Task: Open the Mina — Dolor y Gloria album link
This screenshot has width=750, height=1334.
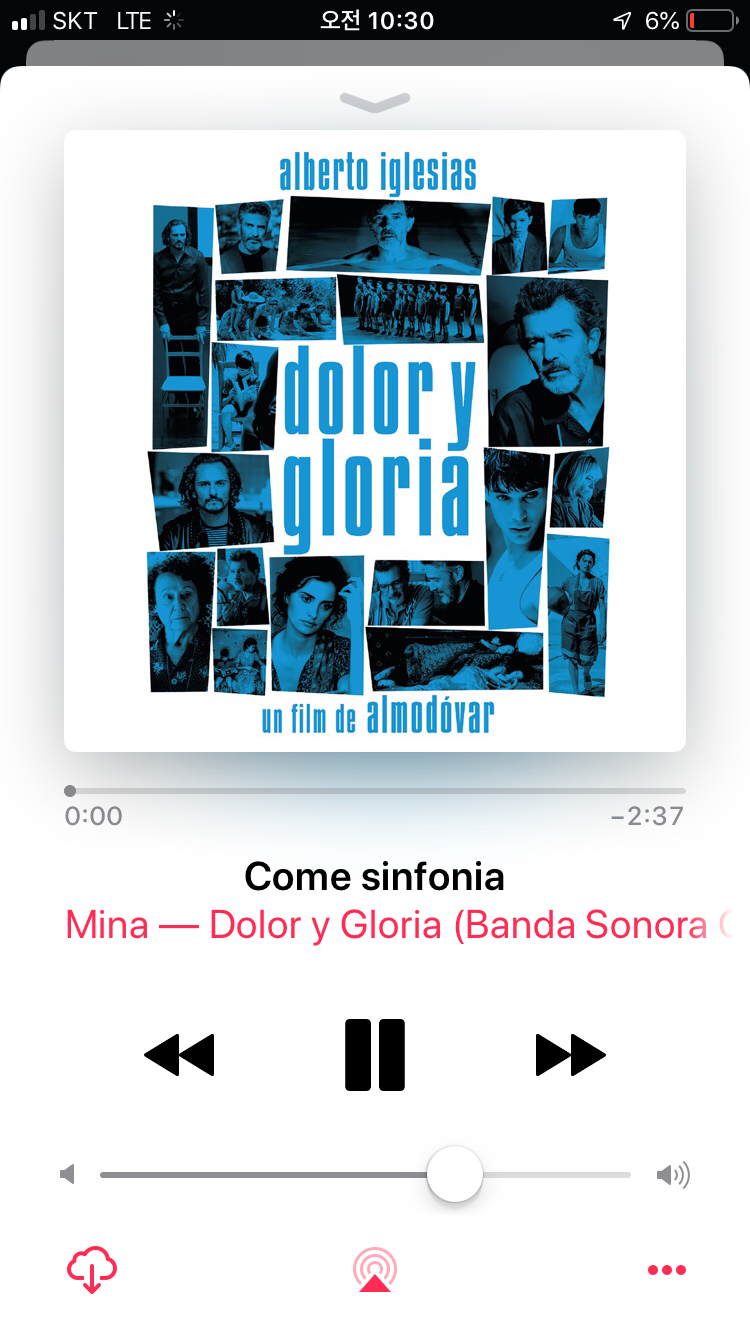Action: click(398, 925)
